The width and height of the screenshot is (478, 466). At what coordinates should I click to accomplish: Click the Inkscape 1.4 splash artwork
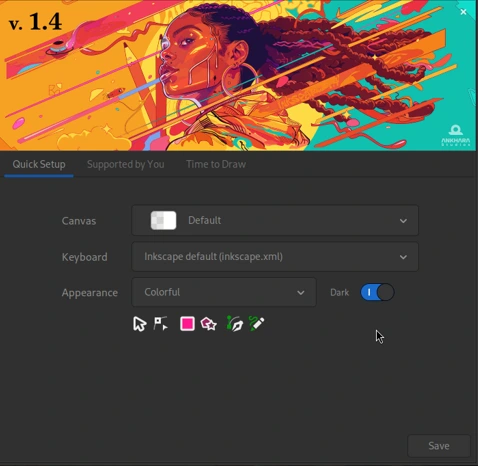tap(238, 75)
